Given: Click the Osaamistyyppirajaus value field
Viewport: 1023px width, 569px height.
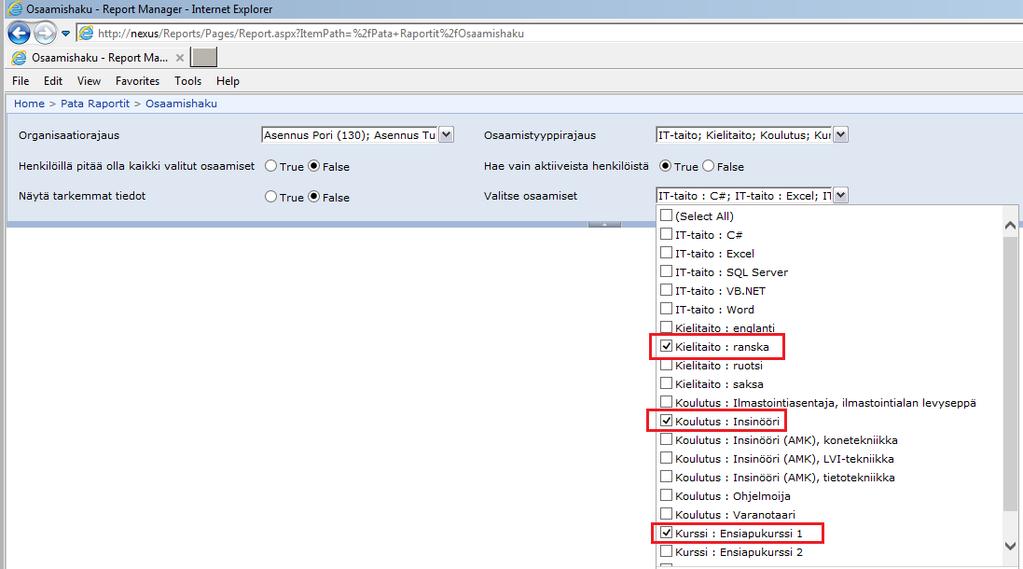Looking at the screenshot, I should click(x=744, y=135).
